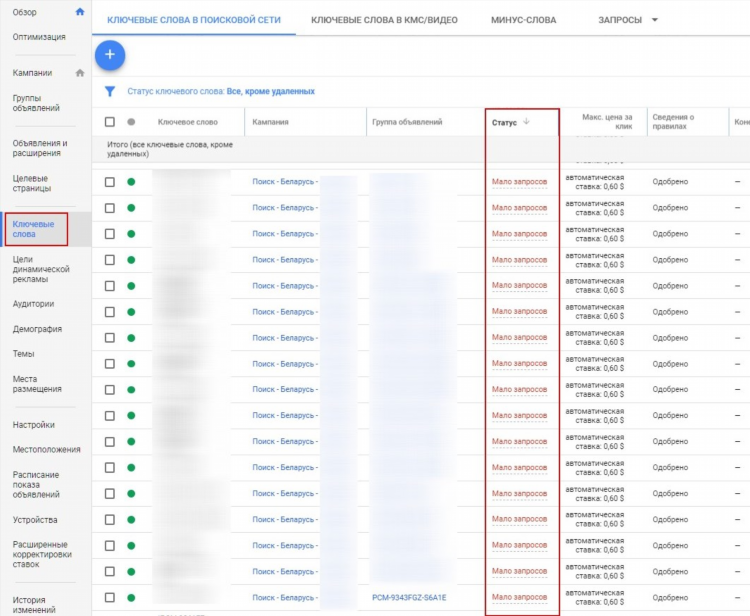
Task: Open the Запросы tab
Action: [620, 20]
